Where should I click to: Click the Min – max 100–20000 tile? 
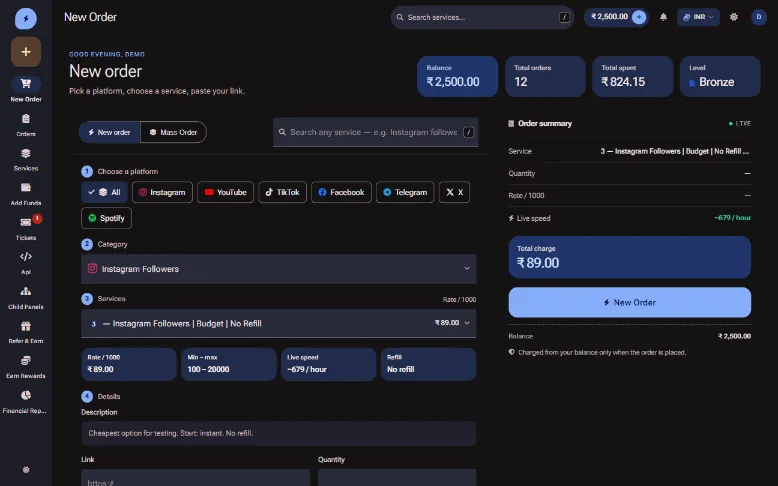pyautogui.click(x=229, y=364)
